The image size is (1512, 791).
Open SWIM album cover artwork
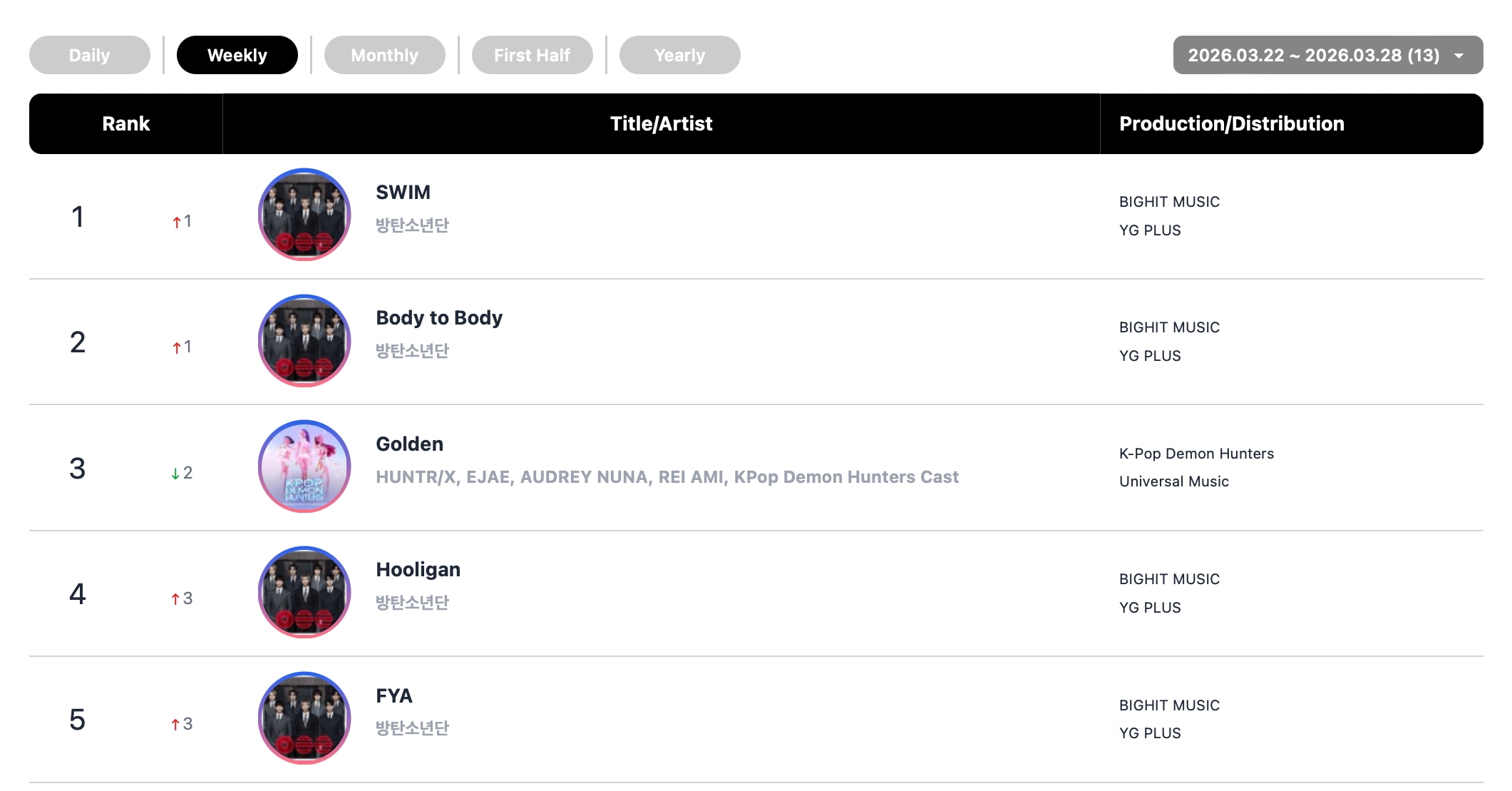(304, 215)
